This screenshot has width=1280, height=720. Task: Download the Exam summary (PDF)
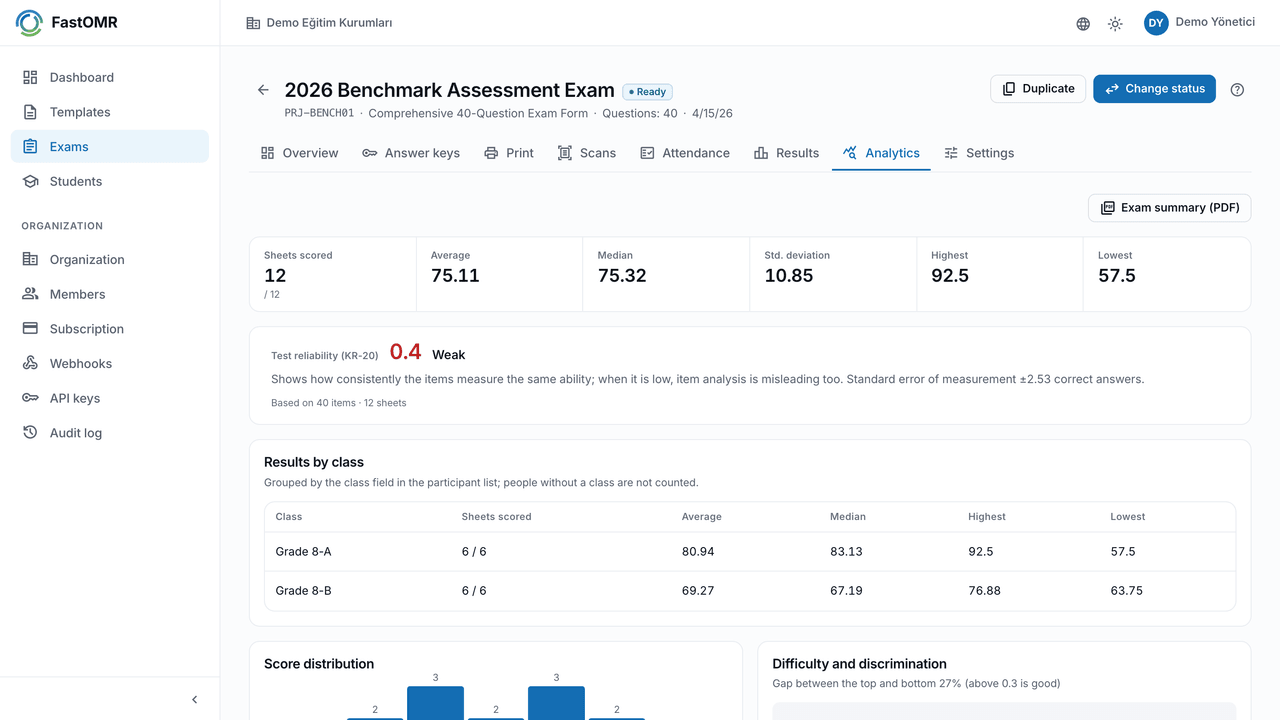[x=1169, y=208]
